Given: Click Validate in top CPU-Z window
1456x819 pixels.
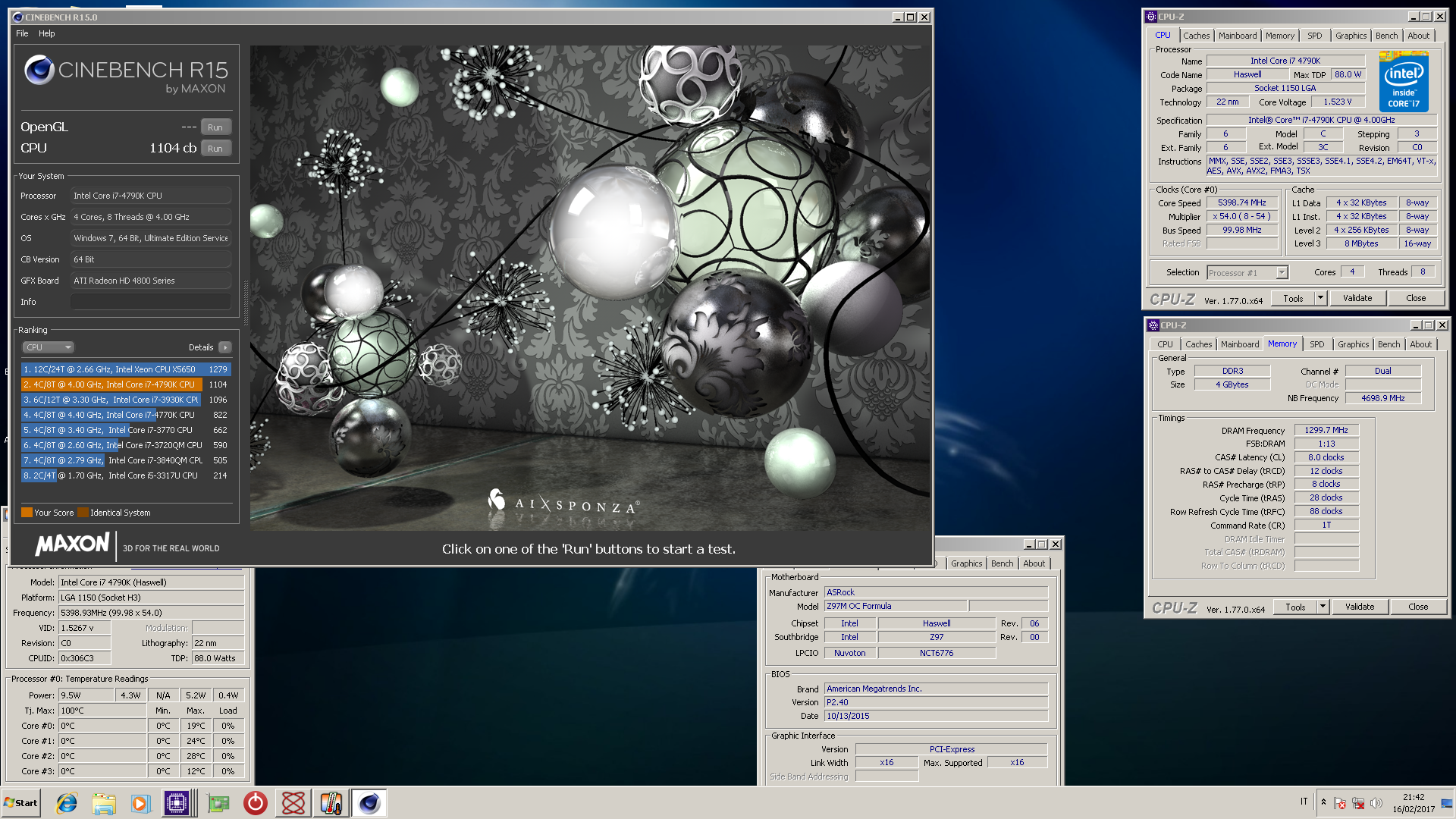Looking at the screenshot, I should [1357, 299].
